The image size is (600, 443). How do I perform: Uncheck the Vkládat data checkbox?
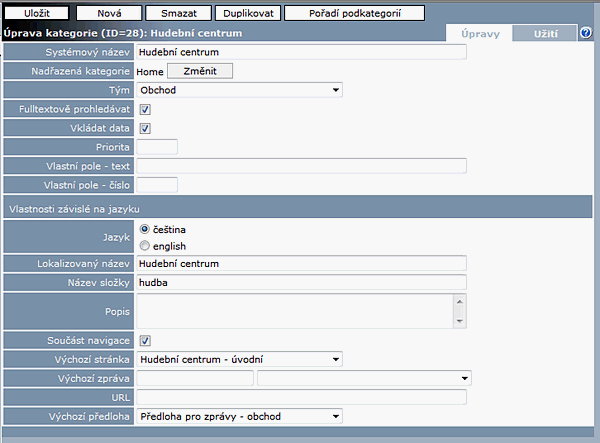(145, 128)
